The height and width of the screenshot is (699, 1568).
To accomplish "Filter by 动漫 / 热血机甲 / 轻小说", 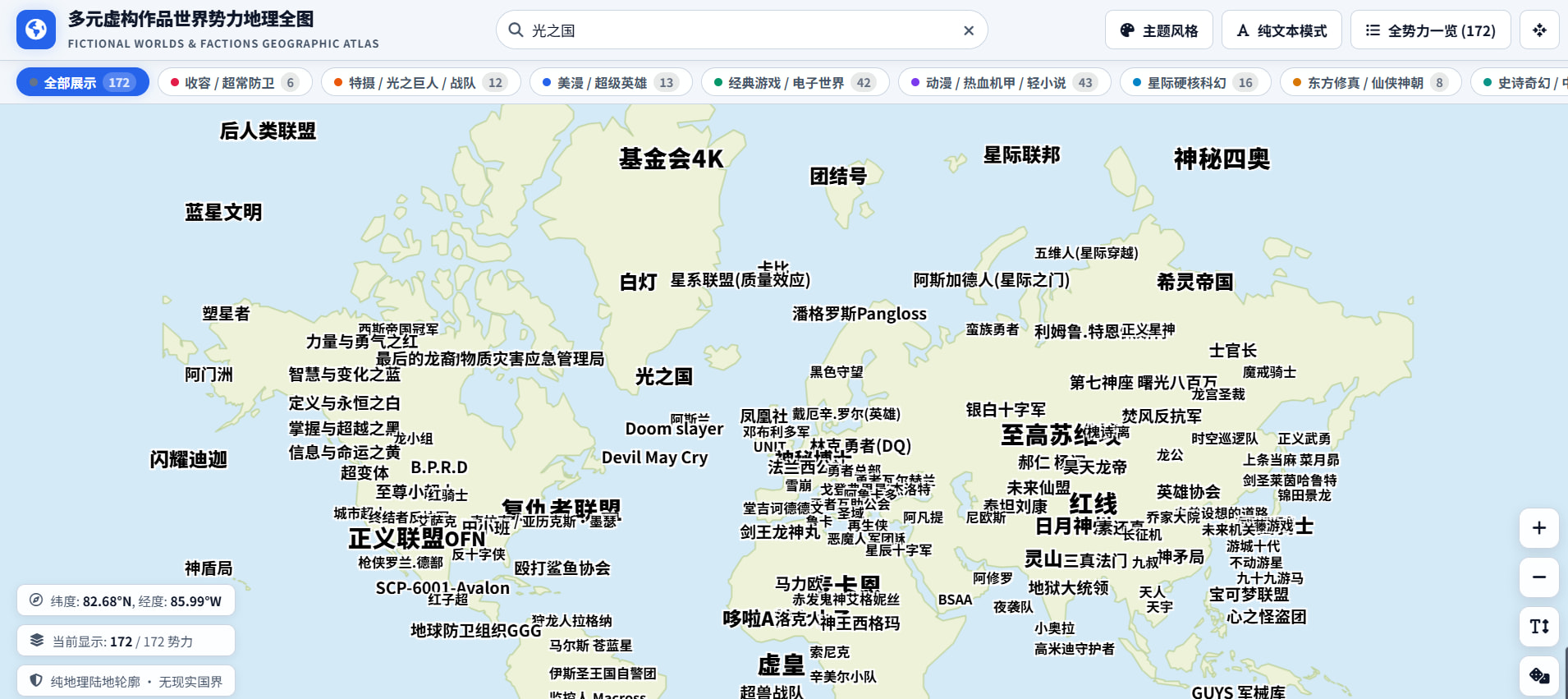I will (1004, 82).
